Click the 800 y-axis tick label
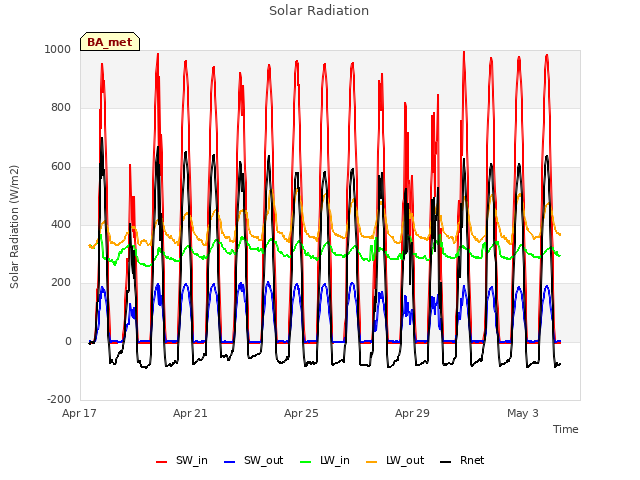Viewport: 640px width, 480px height. tap(61, 108)
